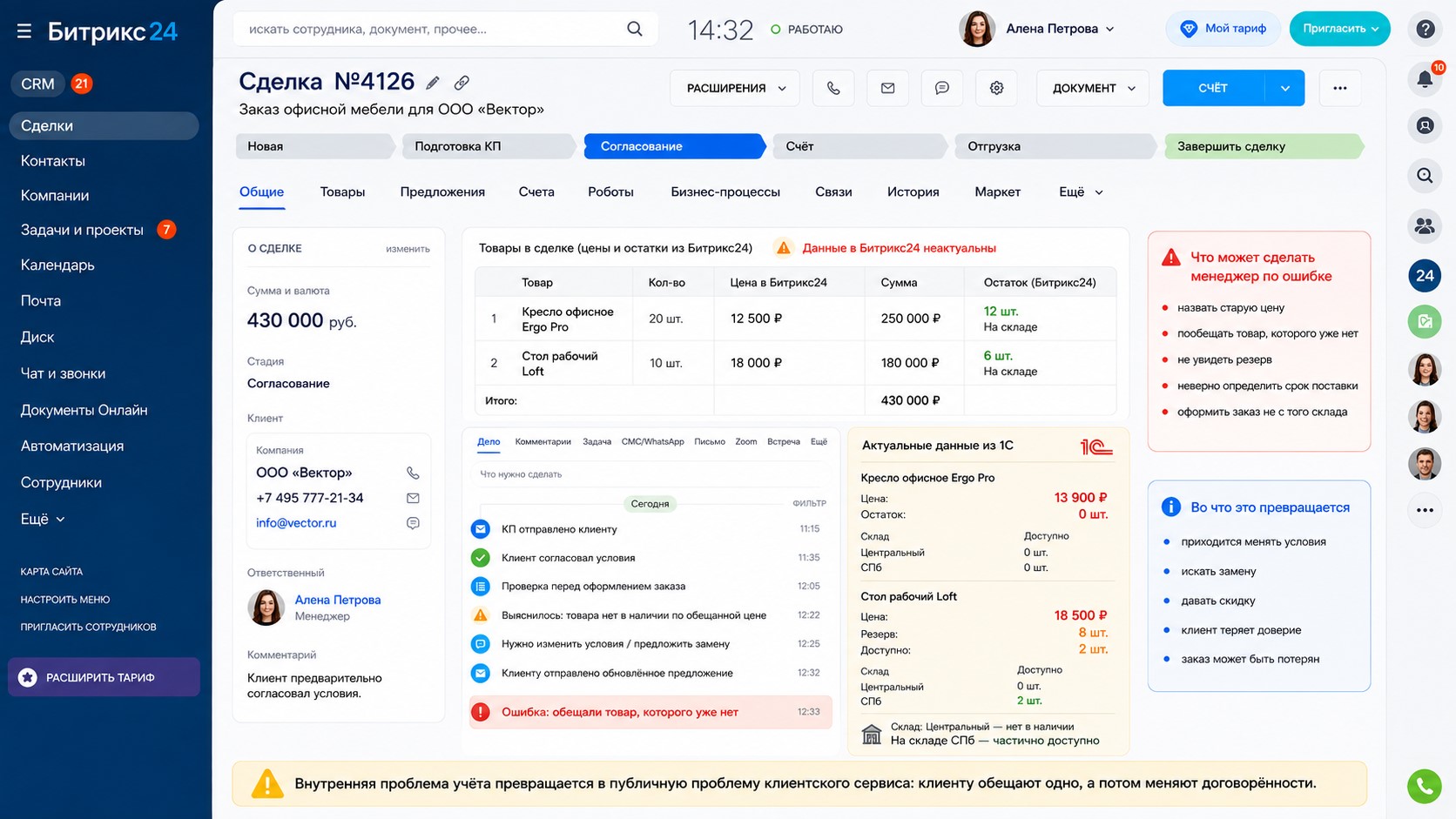The image size is (1456, 819).
Task: Click изменить in О СДЕЛКЕ panel
Action: 408,249
